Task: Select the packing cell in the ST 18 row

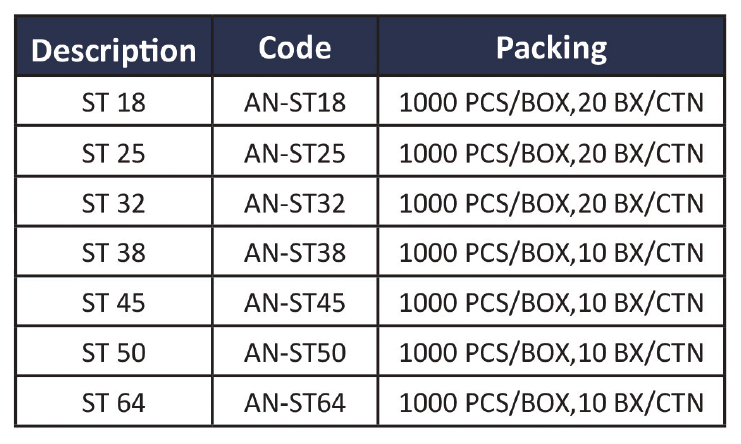Action: 551,103
